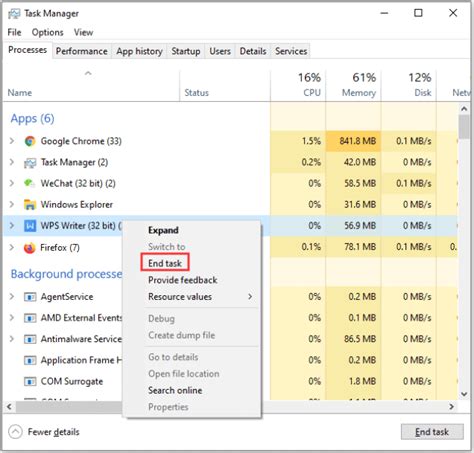Click the vertical scrollbar up arrow
This screenshot has height=453, width=474.
[x=464, y=109]
